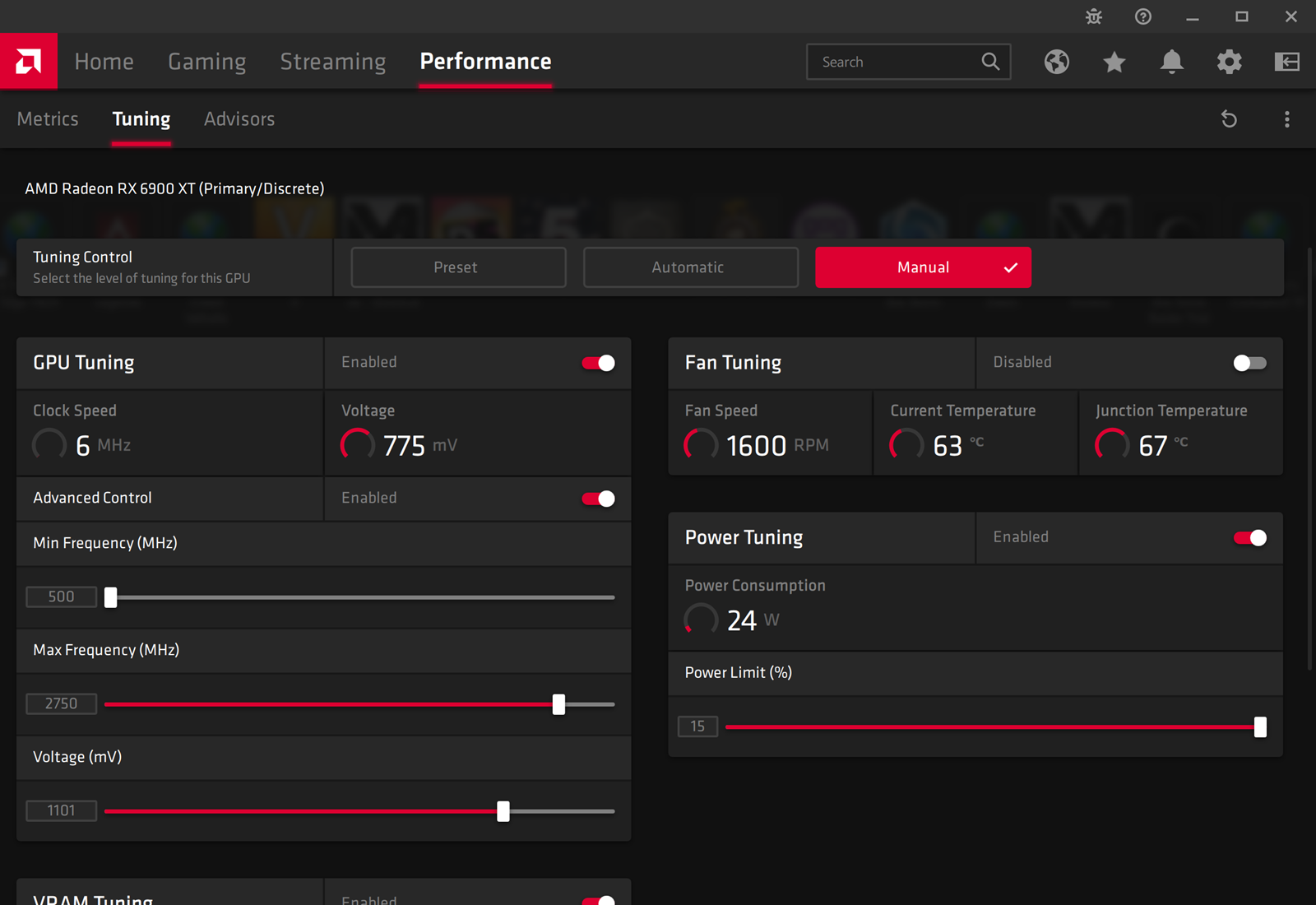Screen dimensions: 1316x905
Task: Disable the GPU Tuning toggle
Action: (x=598, y=363)
